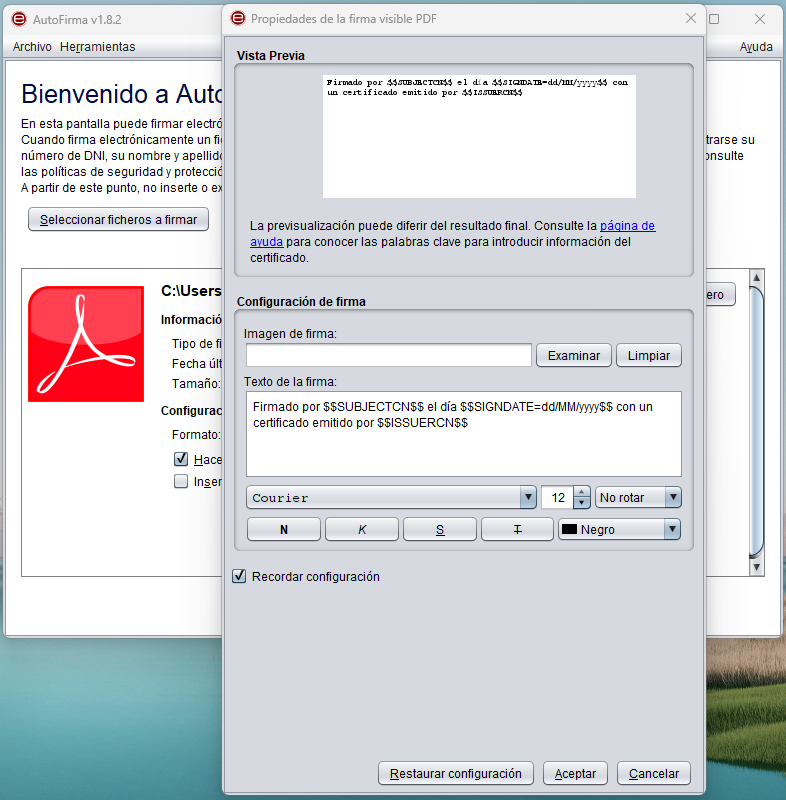786x800 pixels.
Task: Toggle underline S formatting button
Action: point(440,530)
